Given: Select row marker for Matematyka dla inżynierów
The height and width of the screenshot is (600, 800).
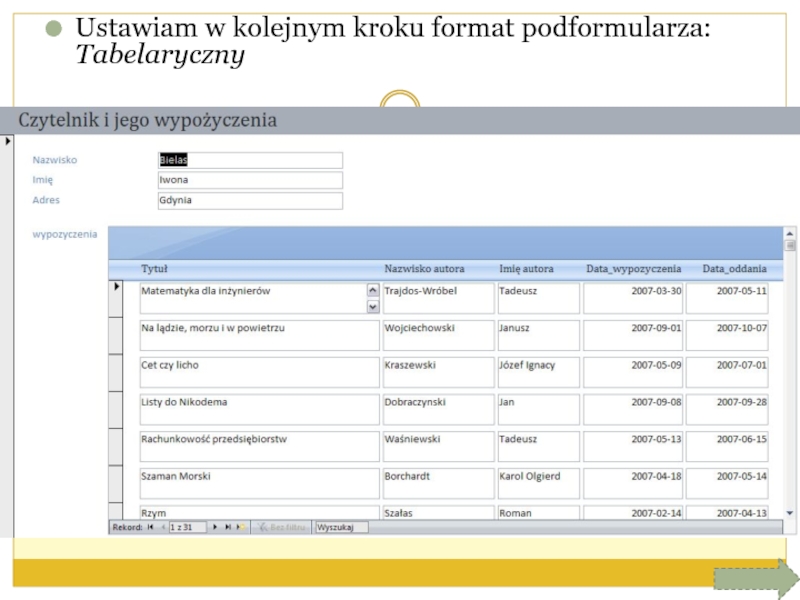Looking at the screenshot, I should (x=116, y=298).
